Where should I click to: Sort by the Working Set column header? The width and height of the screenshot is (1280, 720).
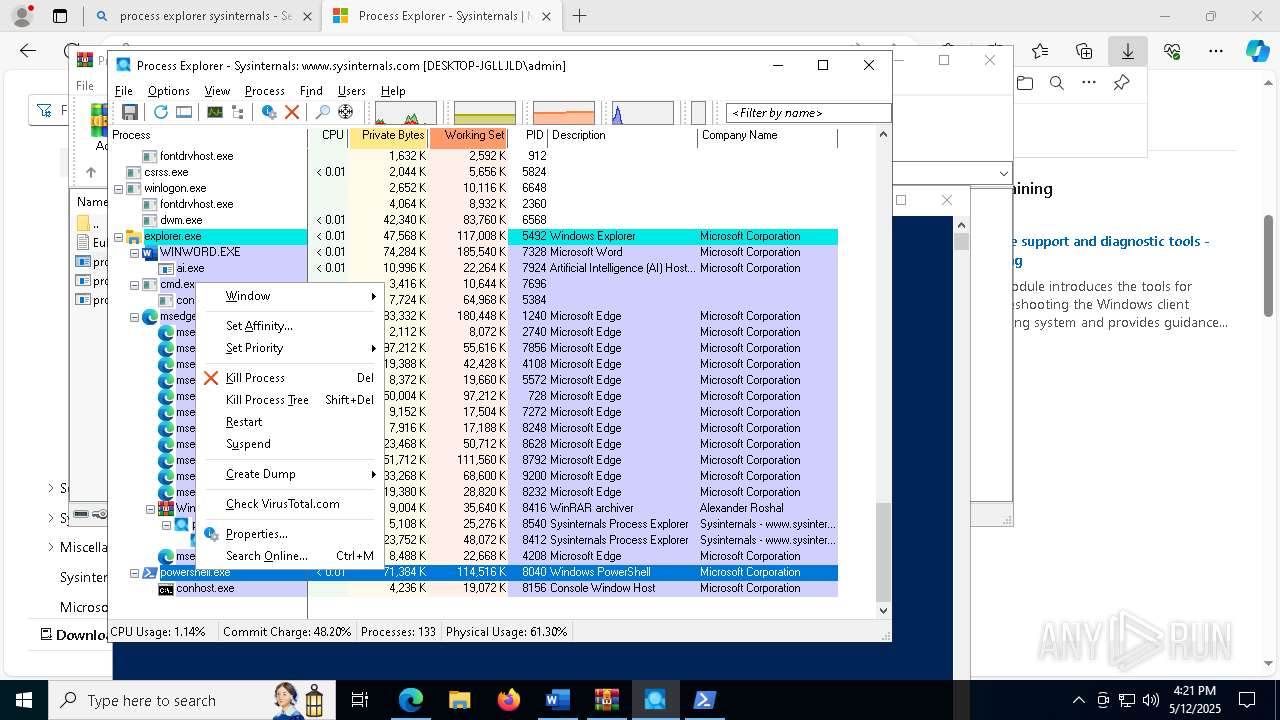[x=469, y=136]
